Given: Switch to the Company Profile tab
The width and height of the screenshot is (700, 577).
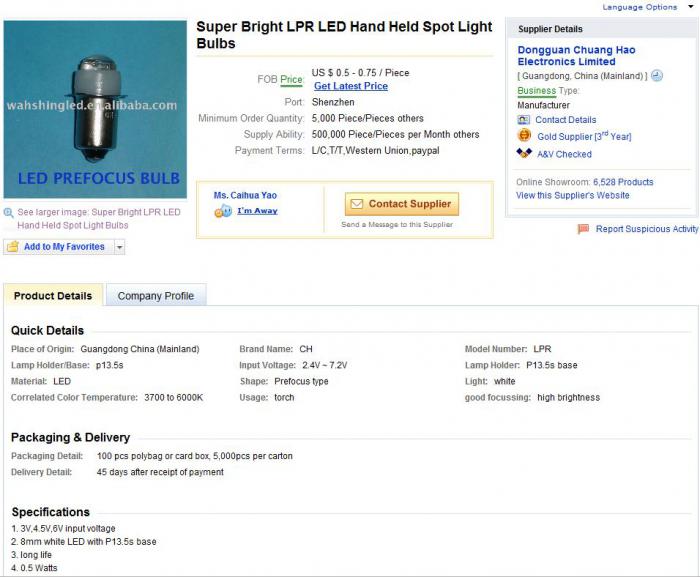Looking at the screenshot, I should pyautogui.click(x=156, y=296).
